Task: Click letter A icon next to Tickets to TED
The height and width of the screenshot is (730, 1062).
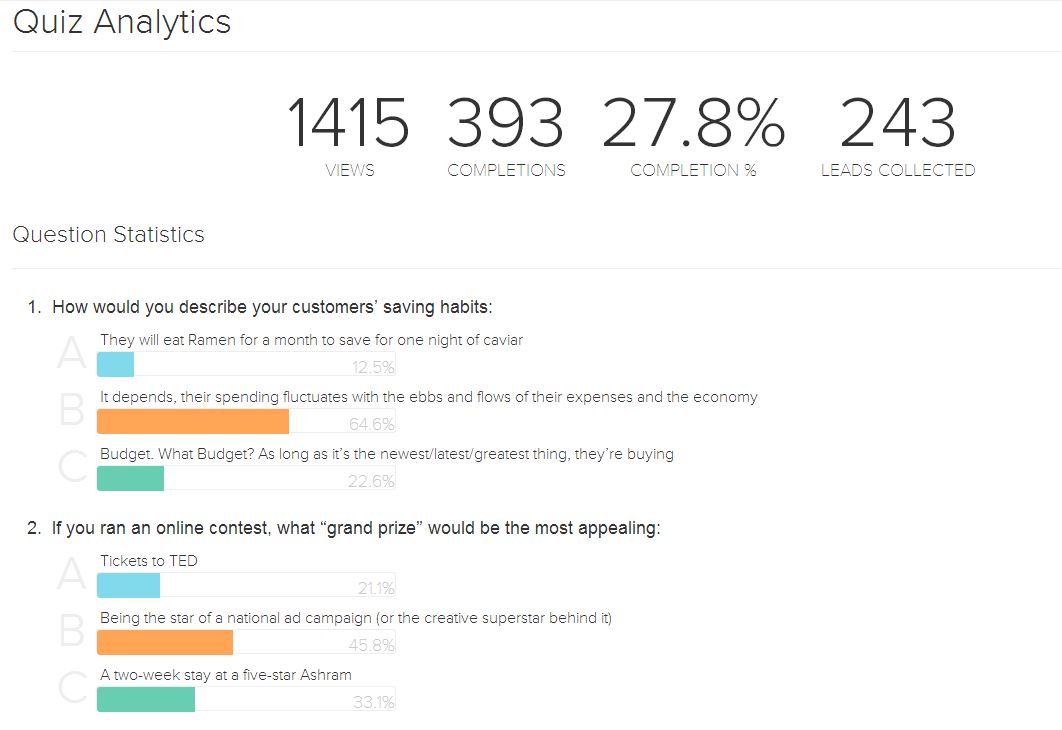Action: coord(72,574)
